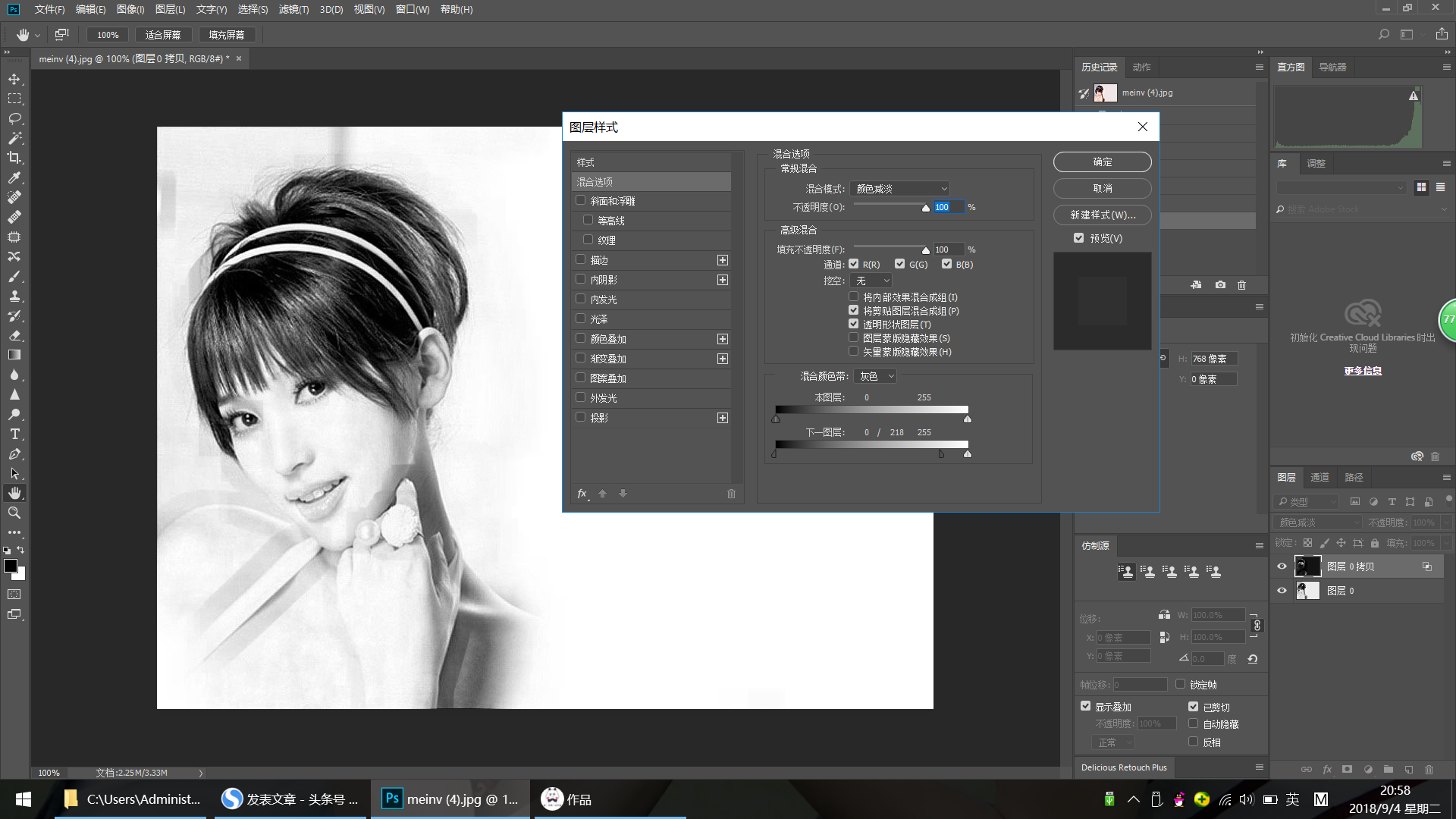Toggle 透明形状图层 checkbox
Image resolution: width=1456 pixels, height=819 pixels.
pyautogui.click(x=854, y=325)
